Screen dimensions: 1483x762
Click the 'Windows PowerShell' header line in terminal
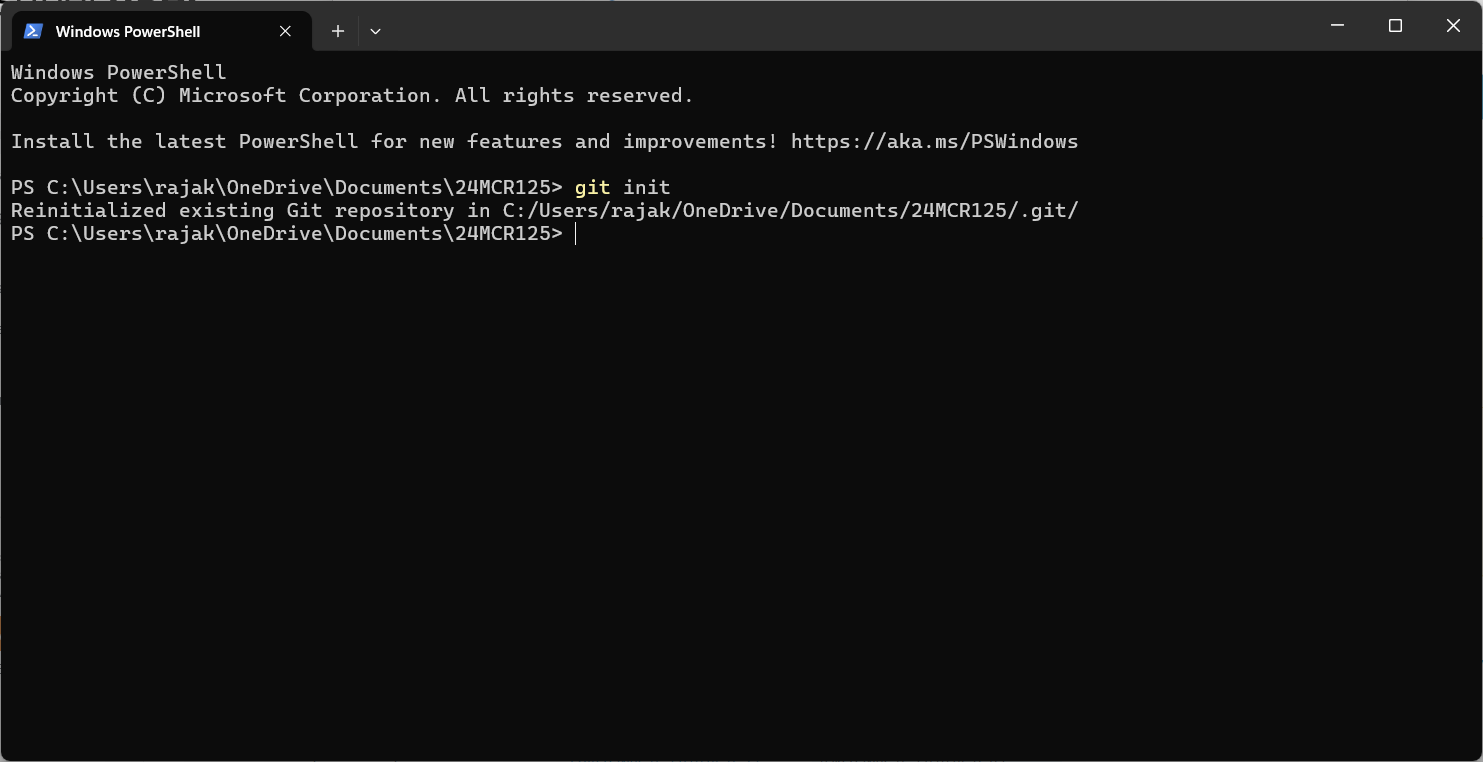118,72
